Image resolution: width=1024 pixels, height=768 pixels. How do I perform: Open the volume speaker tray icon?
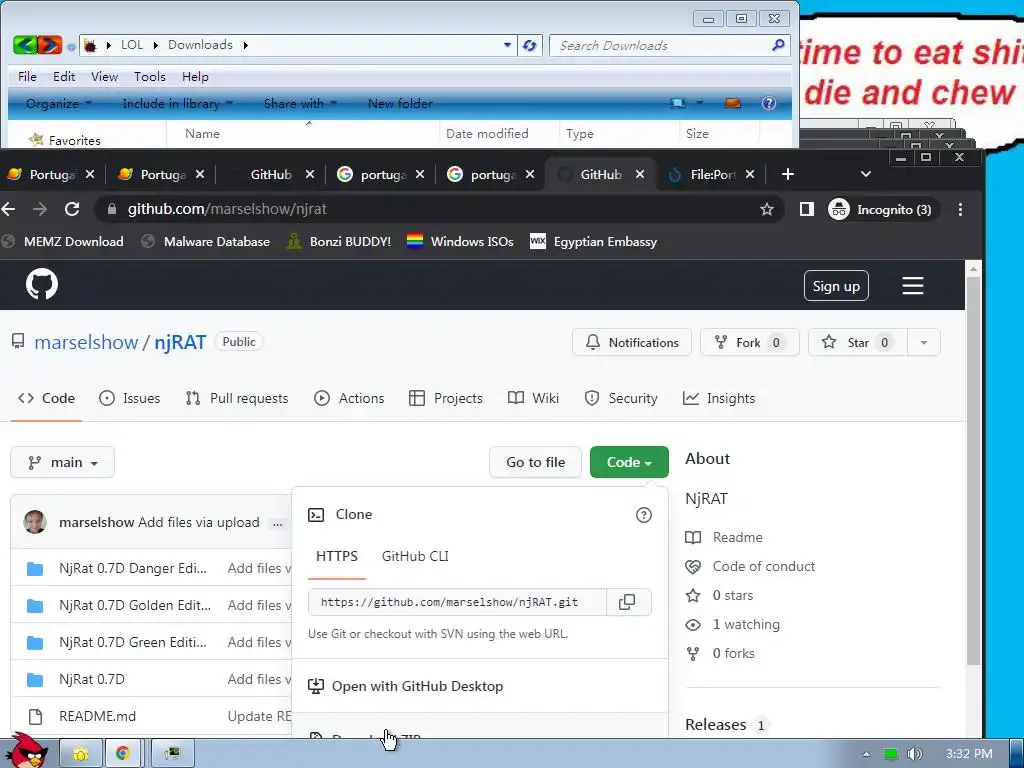point(915,754)
